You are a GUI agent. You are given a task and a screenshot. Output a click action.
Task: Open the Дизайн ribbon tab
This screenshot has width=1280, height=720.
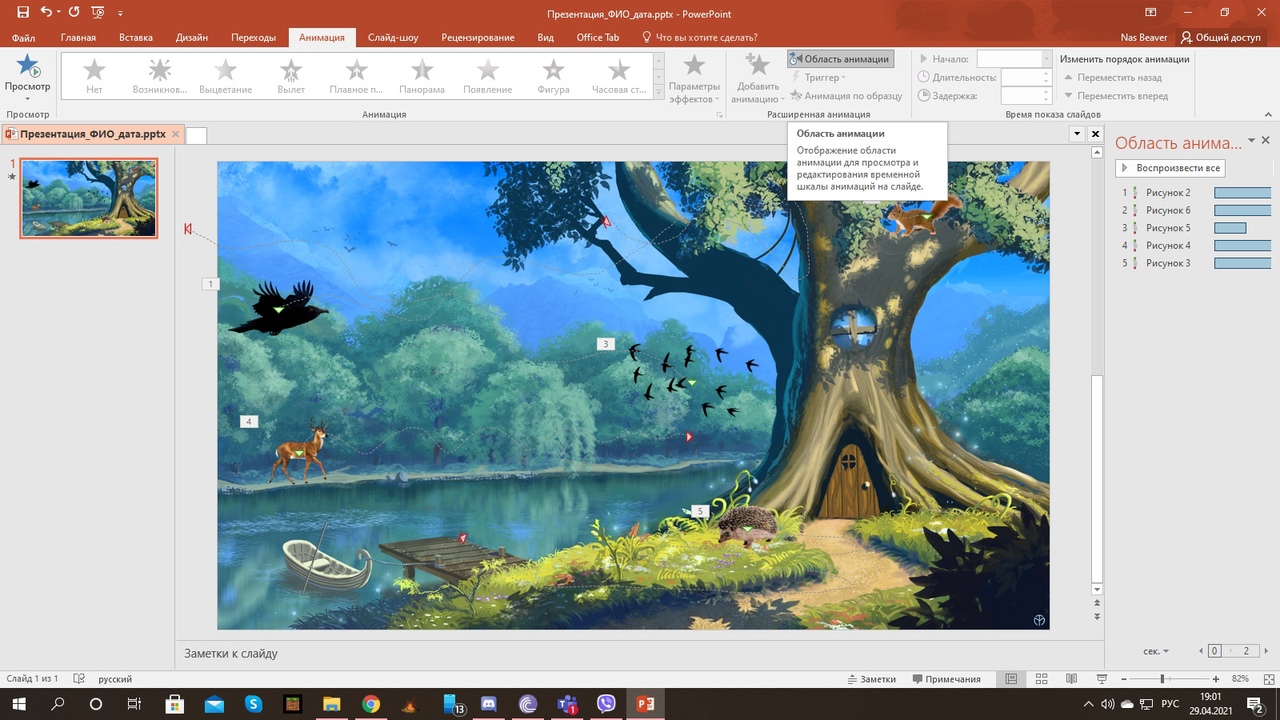point(192,38)
